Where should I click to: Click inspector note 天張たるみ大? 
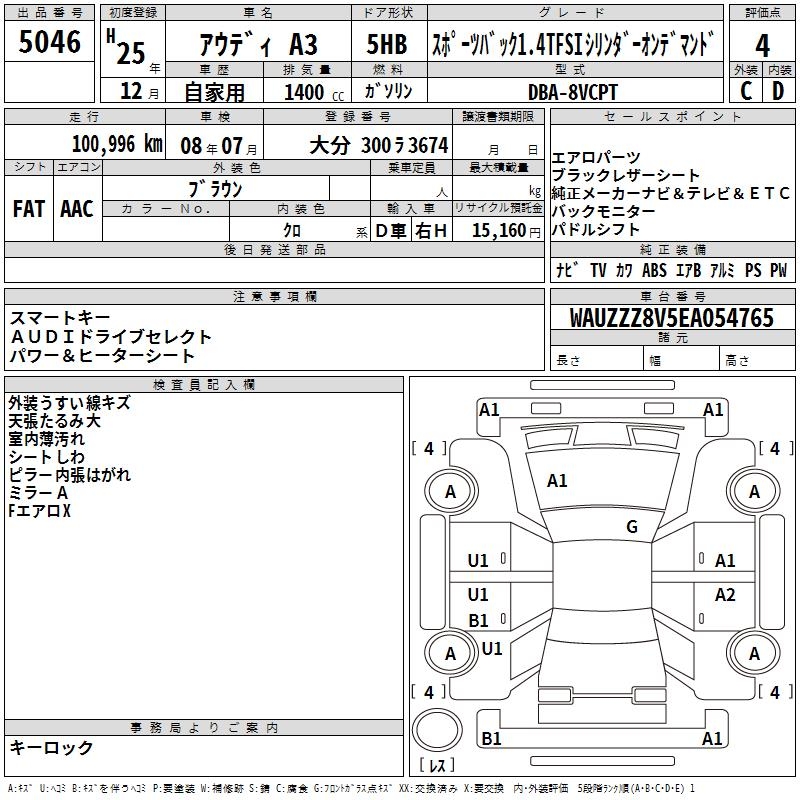(x=54, y=421)
